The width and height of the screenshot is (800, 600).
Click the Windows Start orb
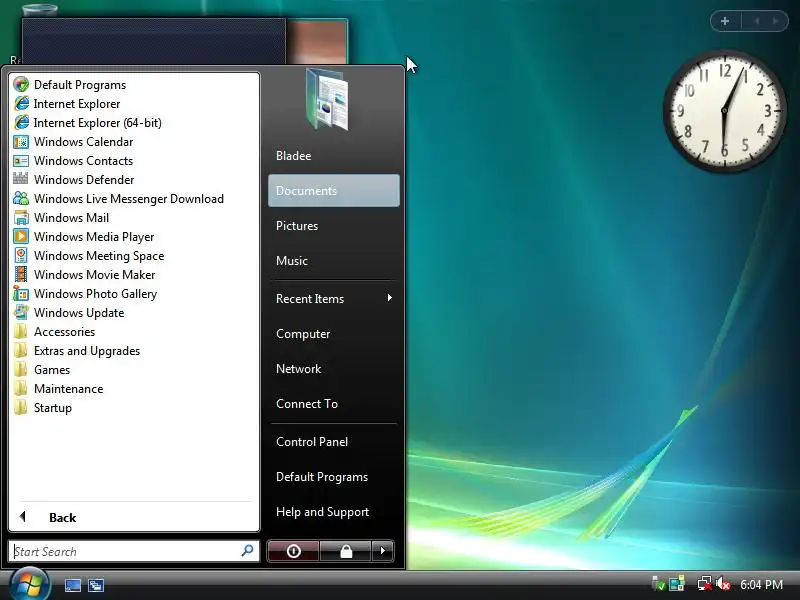[x=29, y=584]
